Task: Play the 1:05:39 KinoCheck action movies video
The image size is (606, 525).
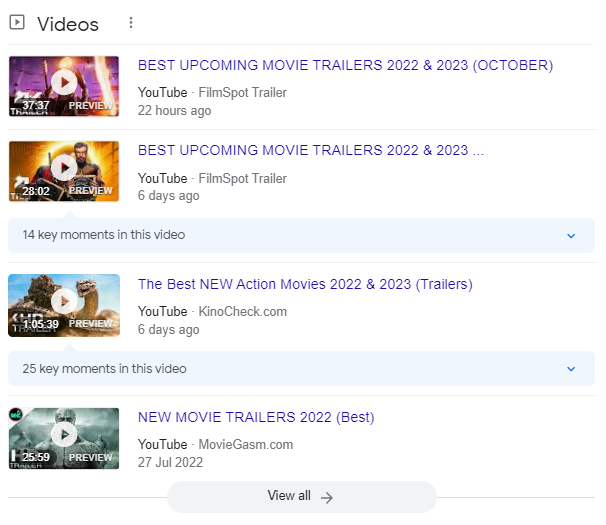Action: click(x=64, y=301)
